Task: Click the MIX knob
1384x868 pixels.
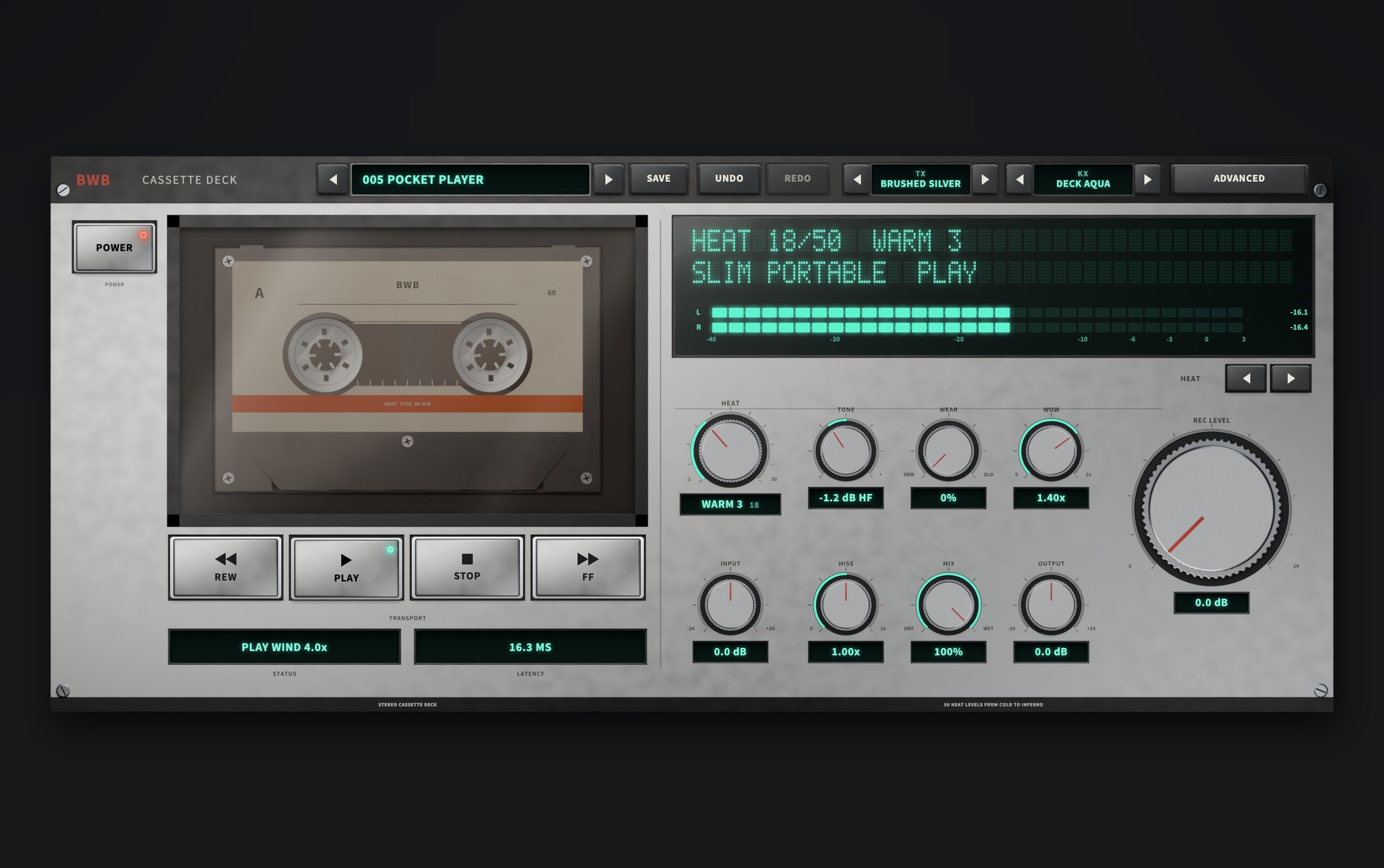Action: click(x=948, y=605)
